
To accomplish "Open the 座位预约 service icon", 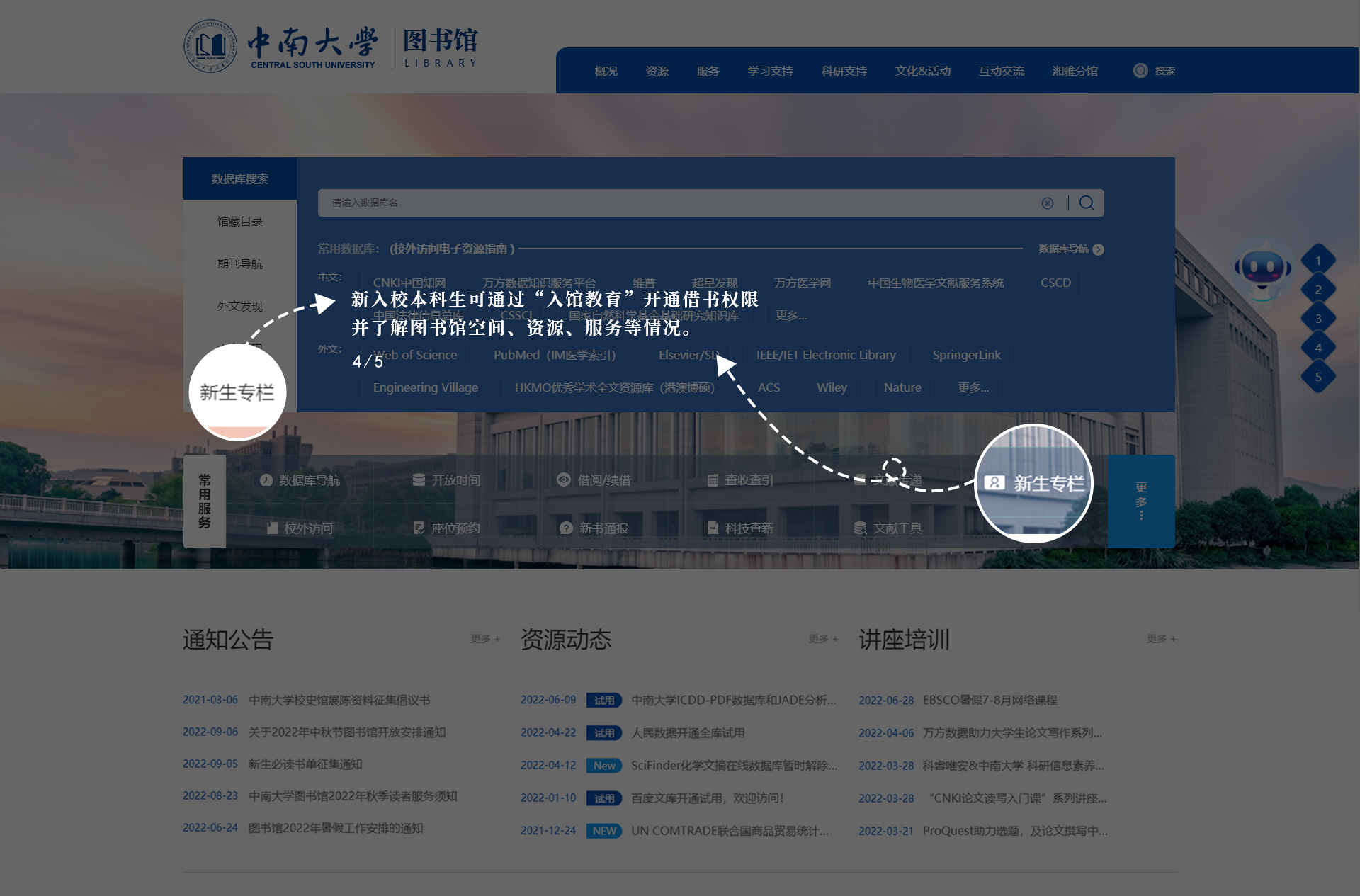I will pyautogui.click(x=419, y=528).
